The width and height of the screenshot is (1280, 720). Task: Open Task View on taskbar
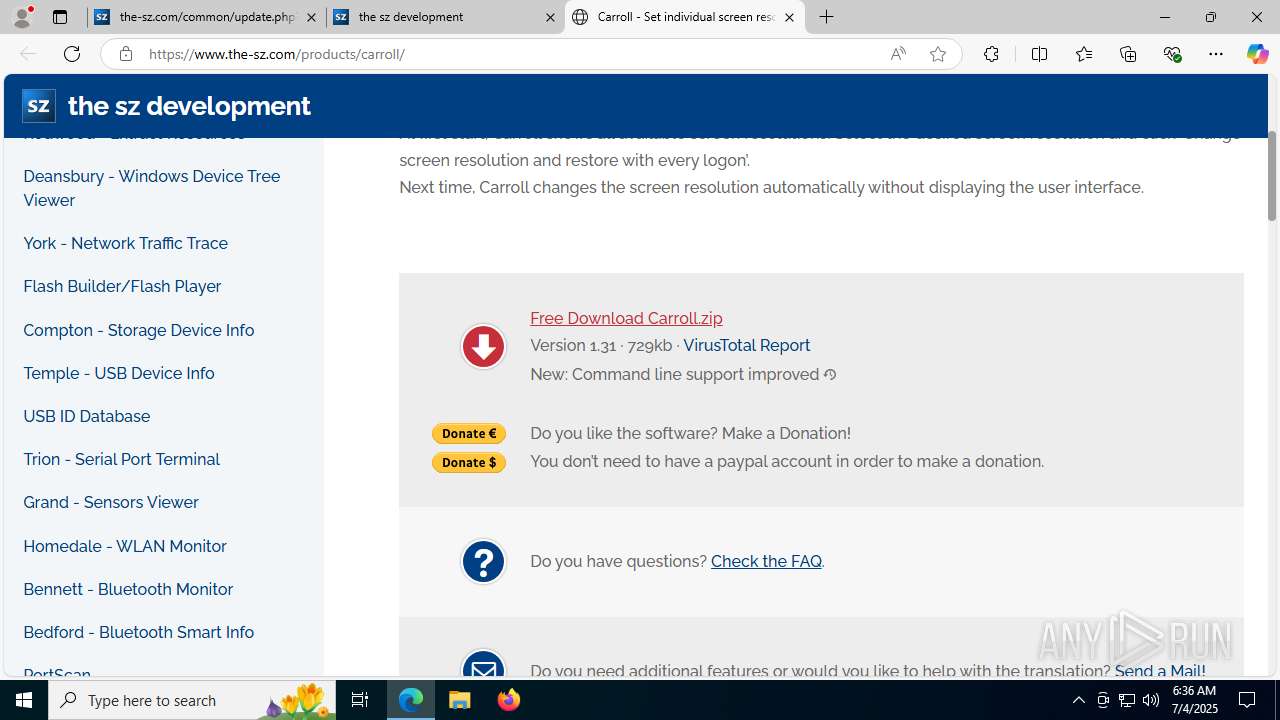click(360, 700)
